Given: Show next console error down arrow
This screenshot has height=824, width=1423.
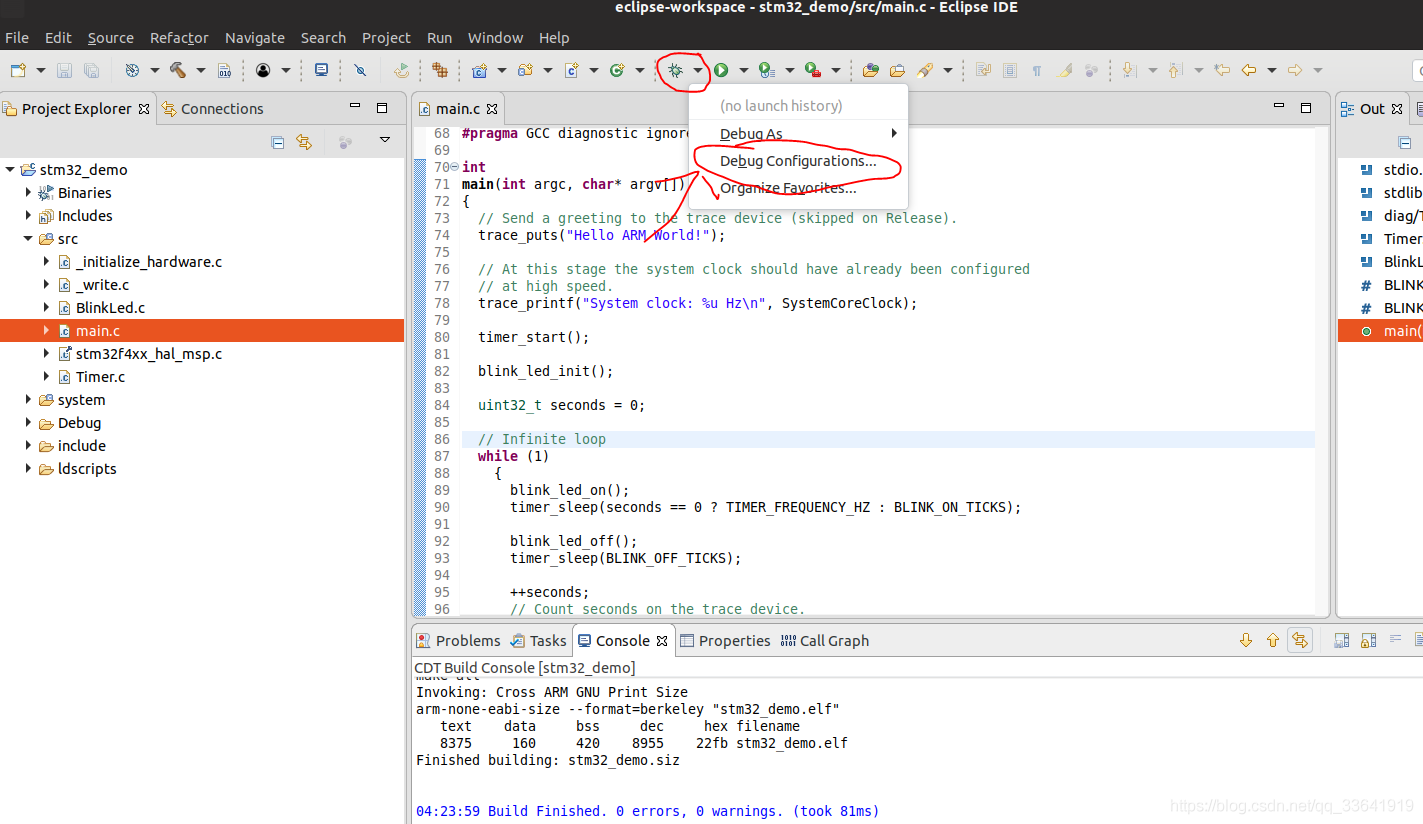Looking at the screenshot, I should coord(1246,640).
